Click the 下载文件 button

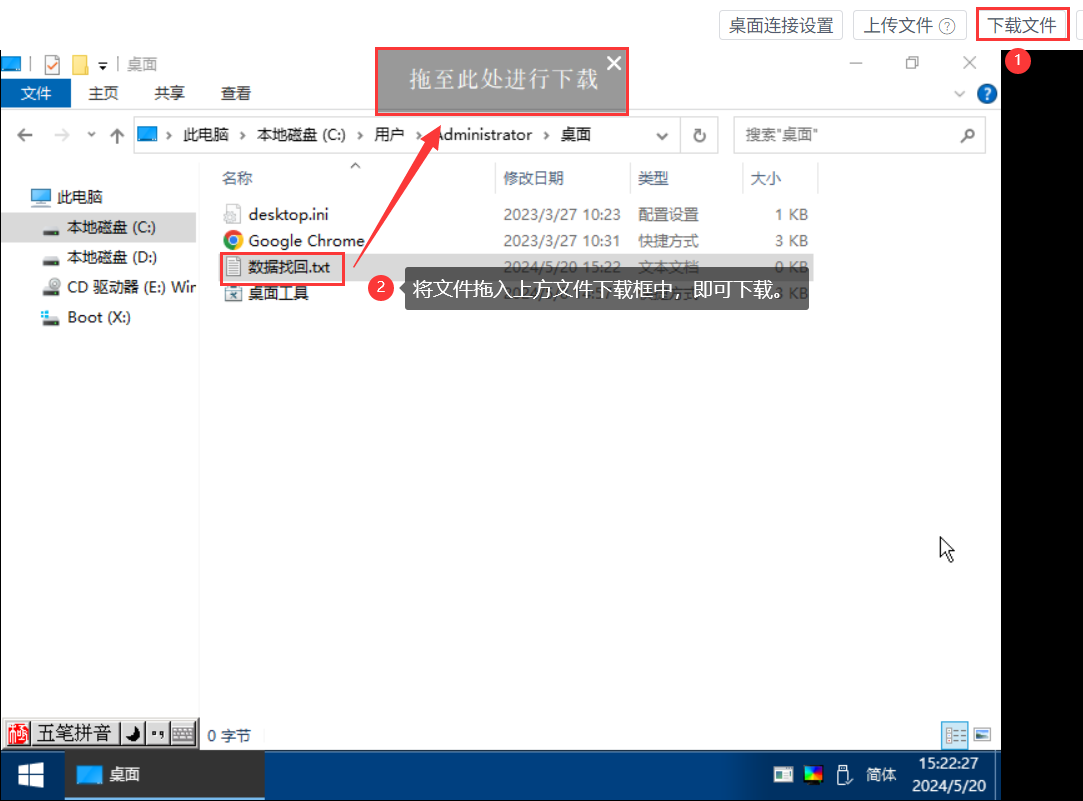point(1021,25)
